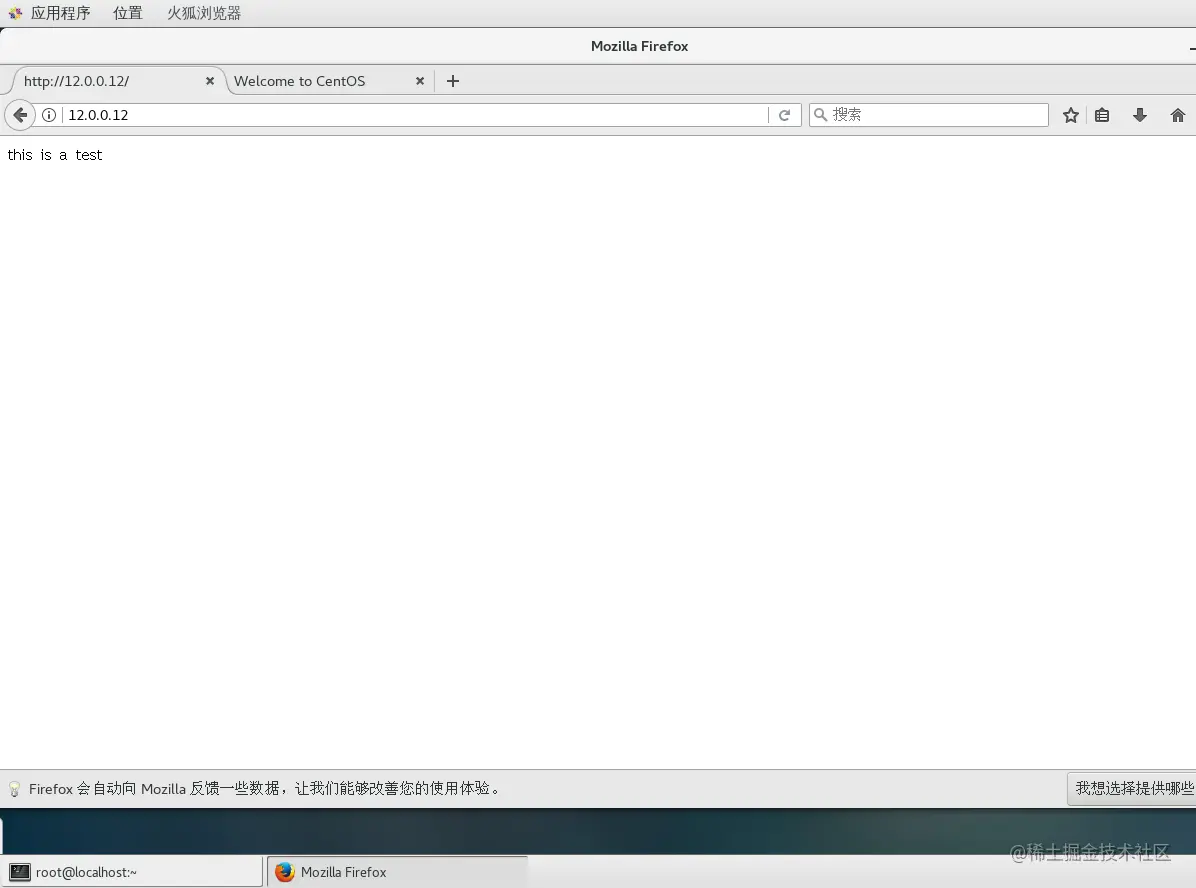
Task: Click the 'this is a test' page text
Action: 55,155
